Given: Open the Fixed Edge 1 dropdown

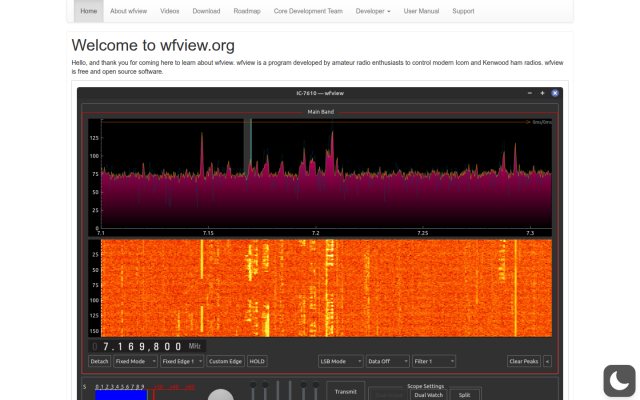Looking at the screenshot, I should click(x=182, y=361).
